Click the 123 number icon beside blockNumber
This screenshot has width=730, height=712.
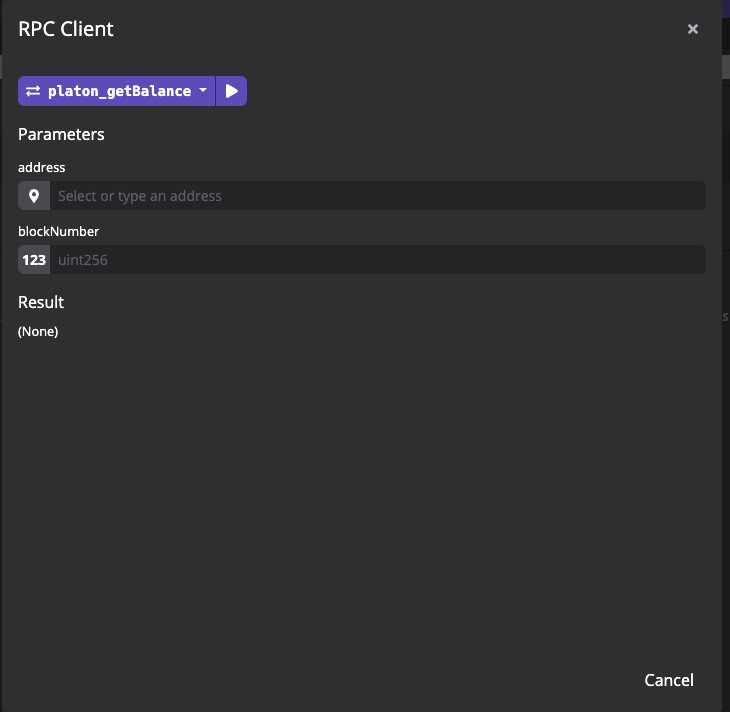click(x=34, y=260)
